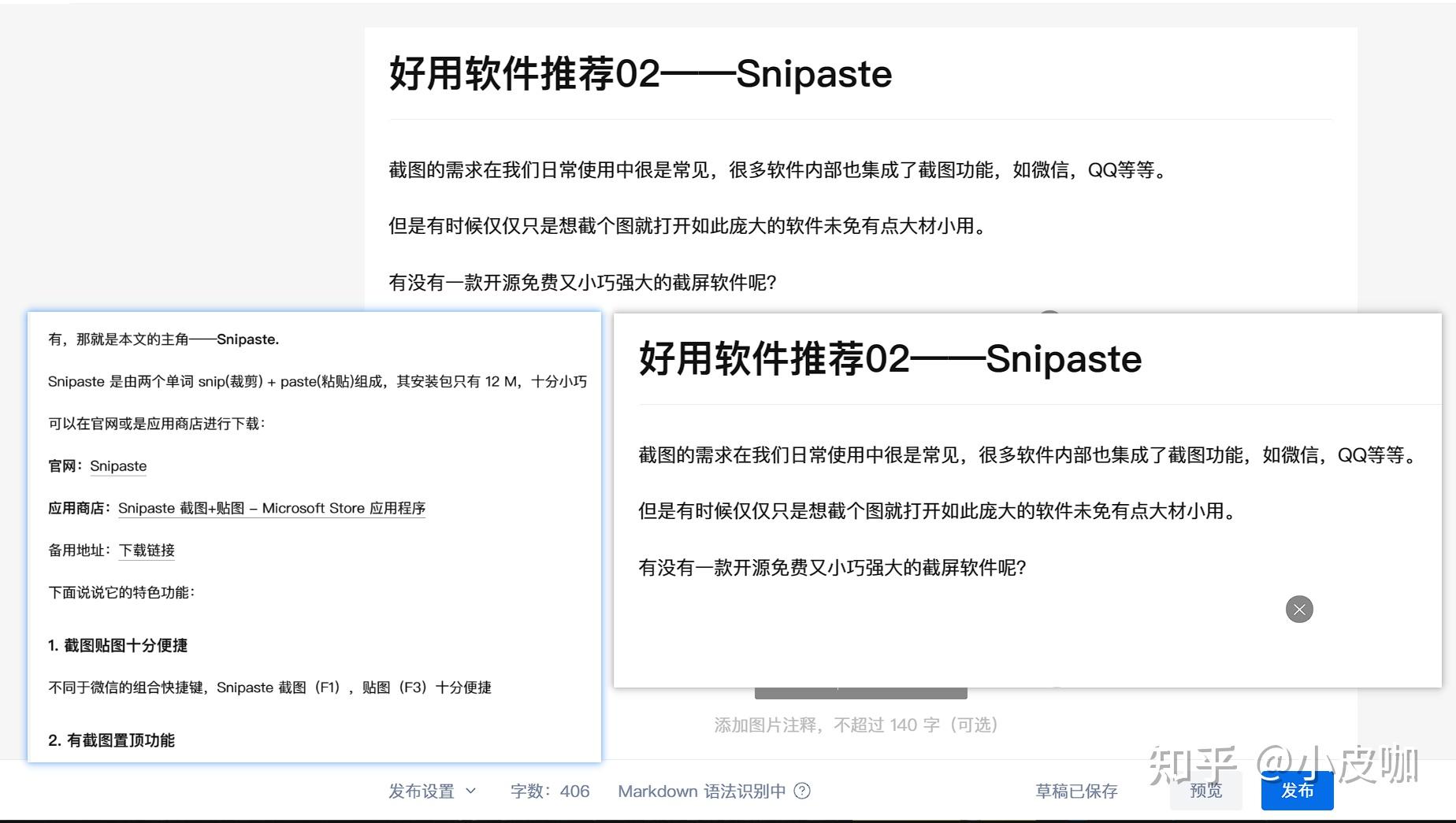This screenshot has width=1456, height=823.
Task: Open the Microsoft Store 应用程序 link
Action: pos(272,508)
